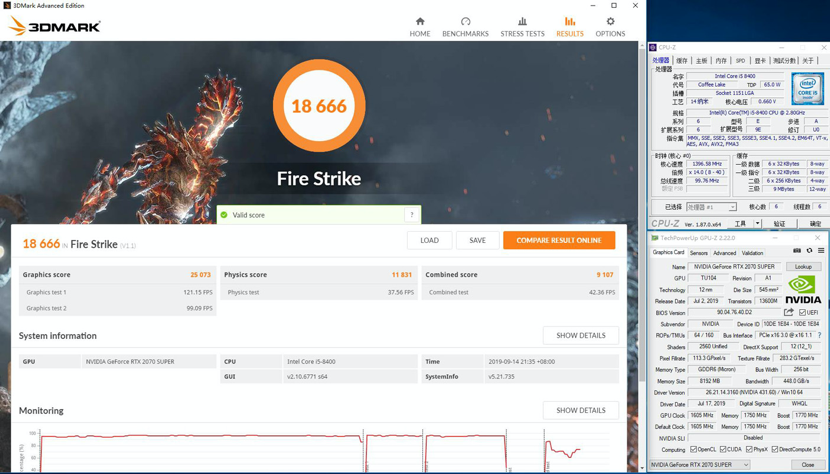Open the 缓存 cache tab in CPU-Z

point(682,61)
